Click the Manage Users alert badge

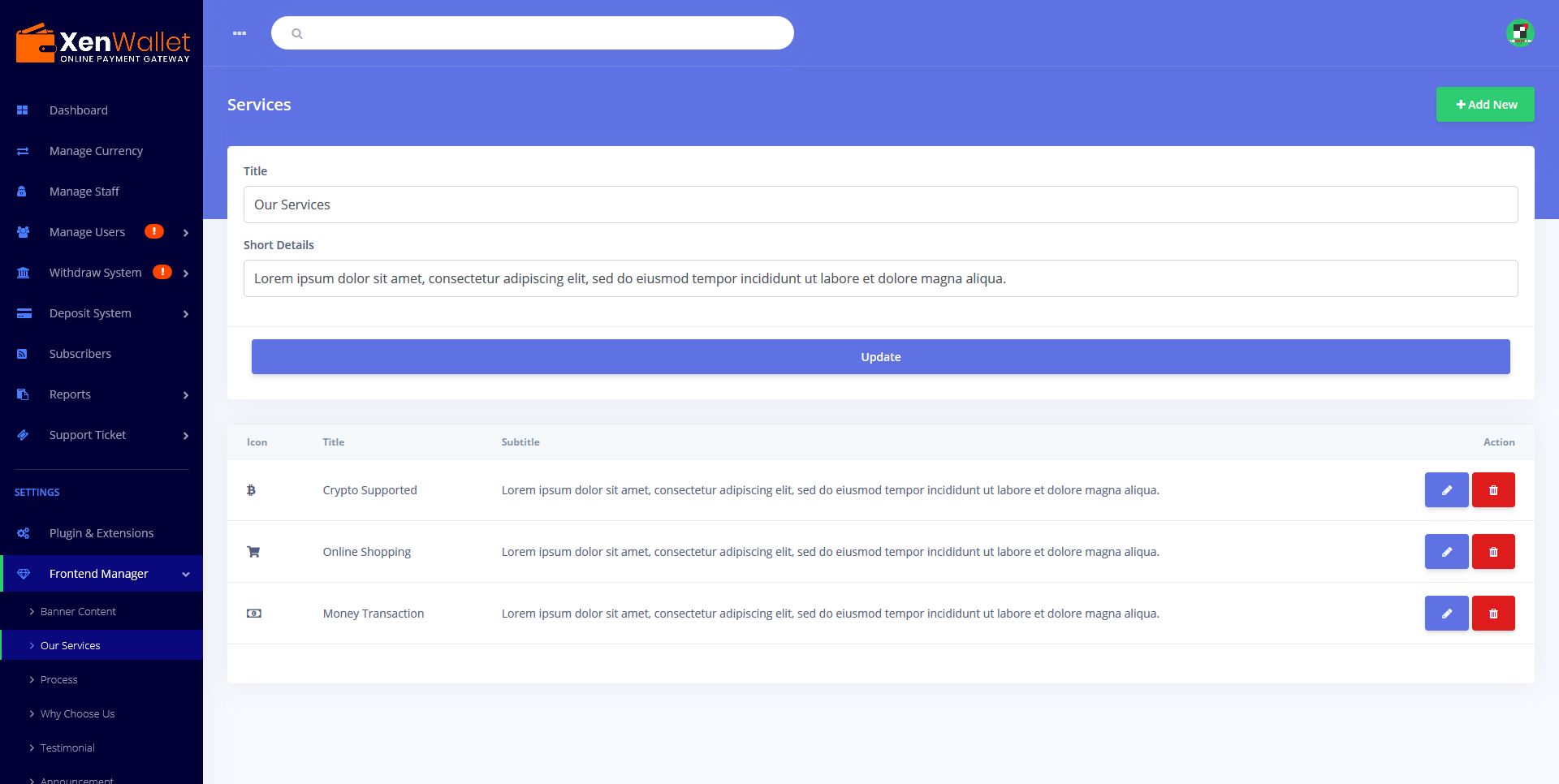[x=154, y=231]
